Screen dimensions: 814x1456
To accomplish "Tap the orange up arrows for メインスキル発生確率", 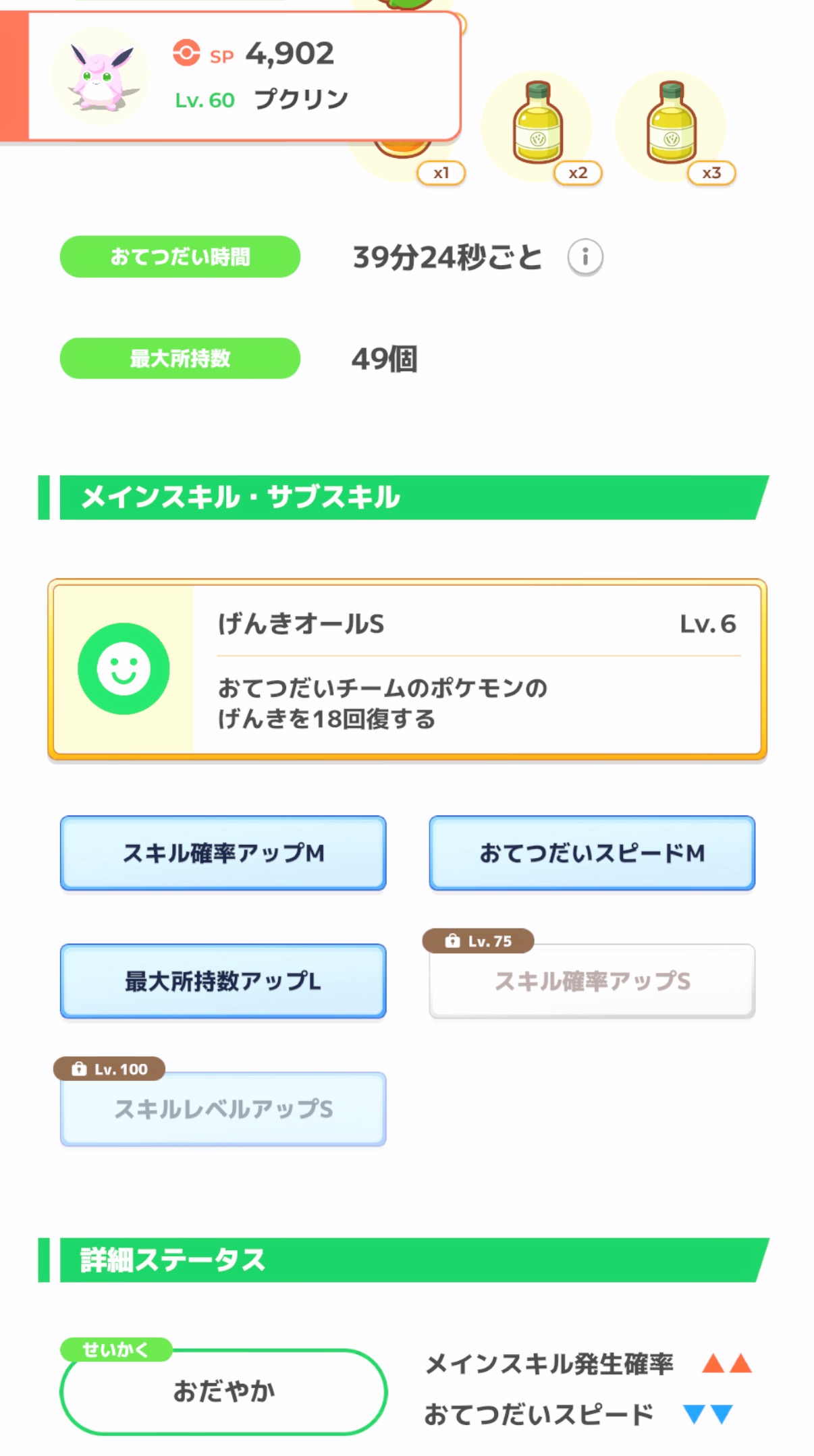I will click(726, 1364).
